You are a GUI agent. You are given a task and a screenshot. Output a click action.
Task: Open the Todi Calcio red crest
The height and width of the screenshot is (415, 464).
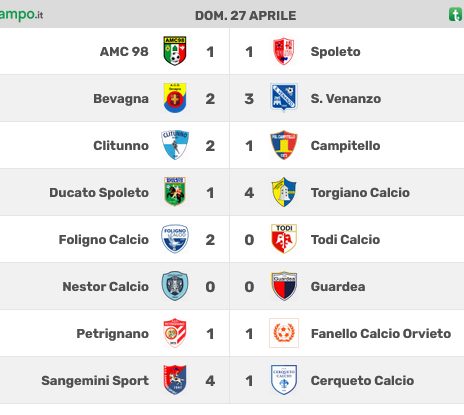pos(284,239)
